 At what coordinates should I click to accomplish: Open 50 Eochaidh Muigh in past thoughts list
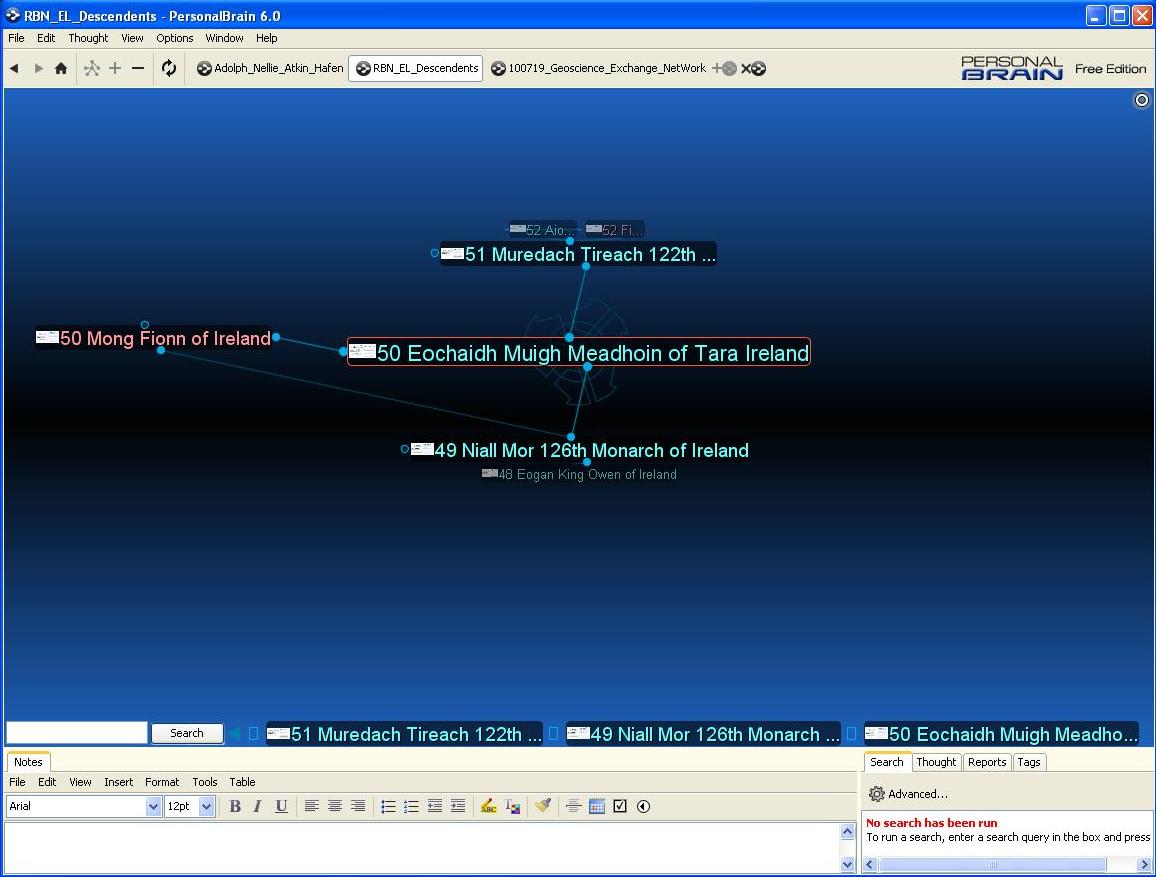point(1001,734)
